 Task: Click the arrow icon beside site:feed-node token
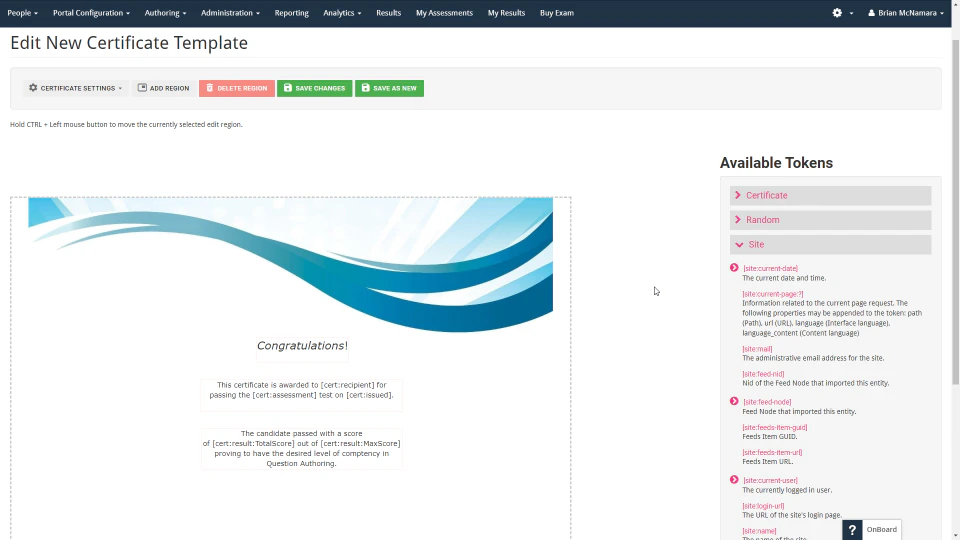pyautogui.click(x=734, y=401)
